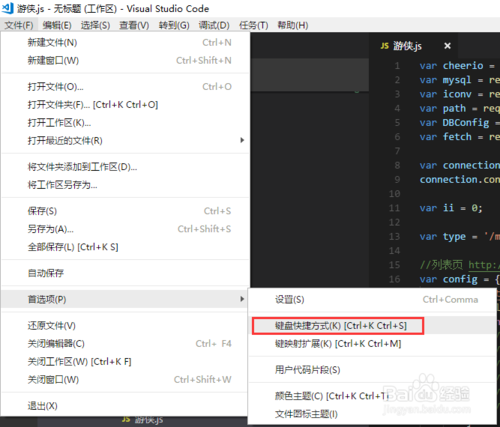
Task: Open 用户代码片段(S) in submenu
Action: (x=373, y=370)
